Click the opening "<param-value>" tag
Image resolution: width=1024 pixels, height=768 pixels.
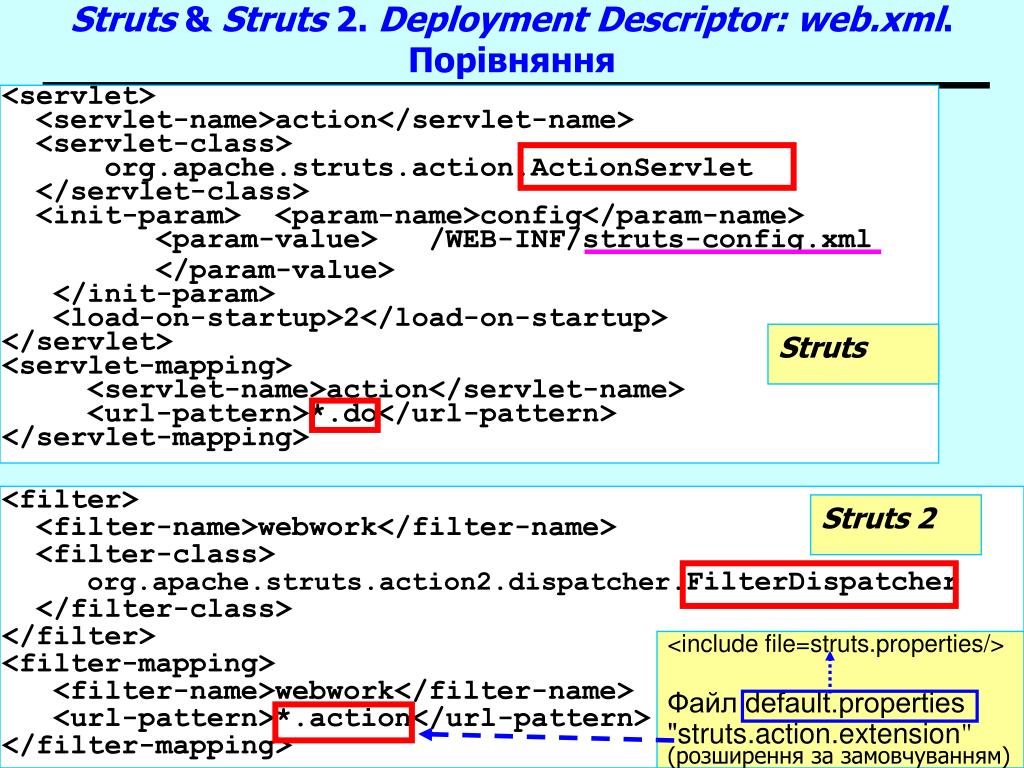click(x=266, y=240)
